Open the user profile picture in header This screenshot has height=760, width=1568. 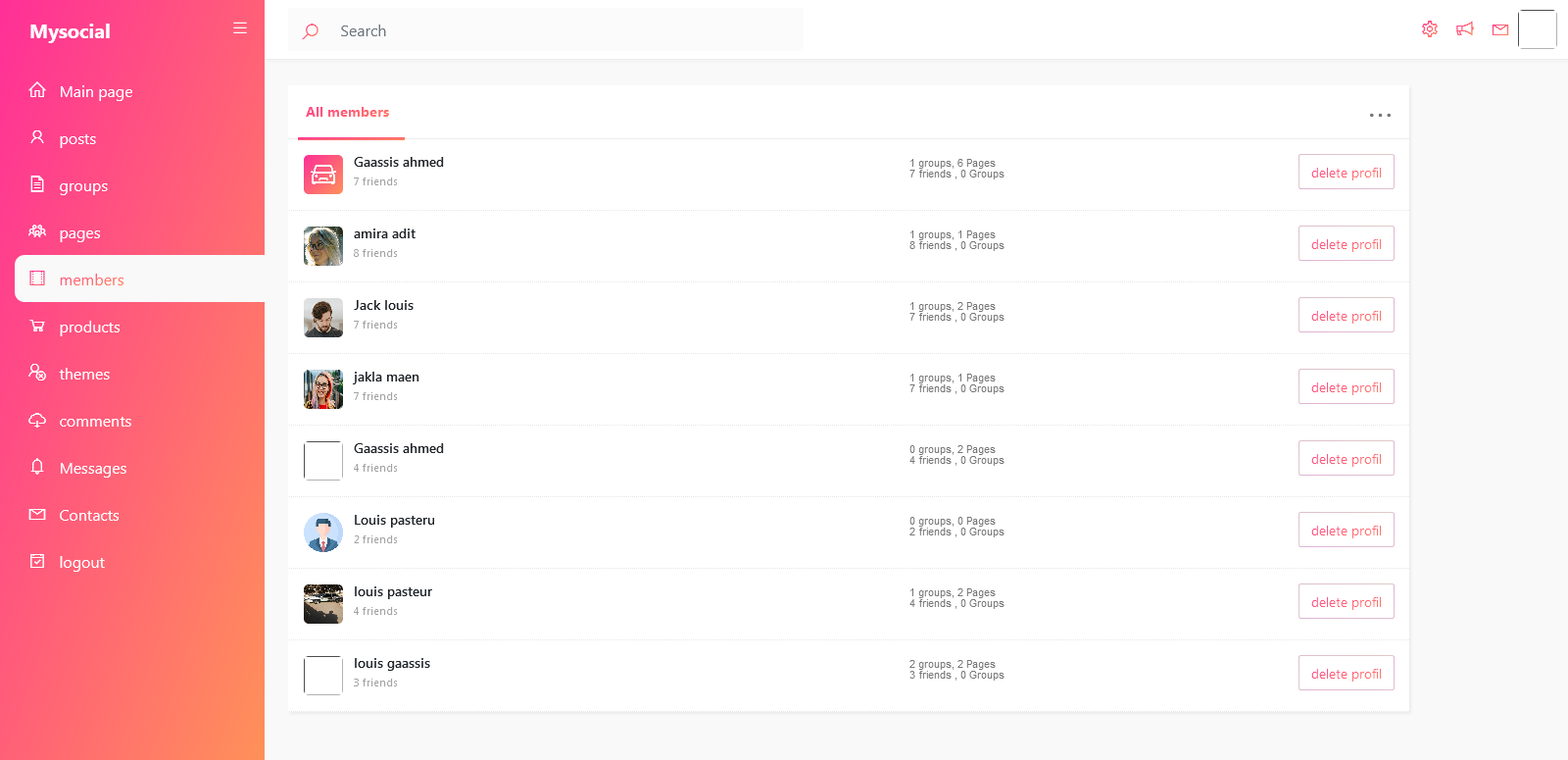pyautogui.click(x=1537, y=29)
